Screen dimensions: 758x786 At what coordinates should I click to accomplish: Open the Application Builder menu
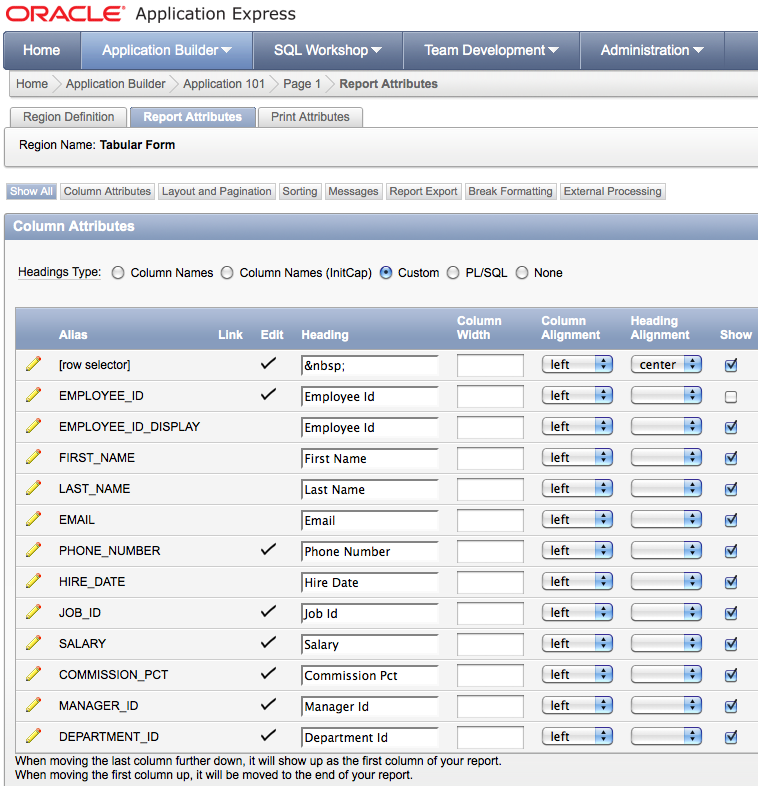(x=167, y=50)
